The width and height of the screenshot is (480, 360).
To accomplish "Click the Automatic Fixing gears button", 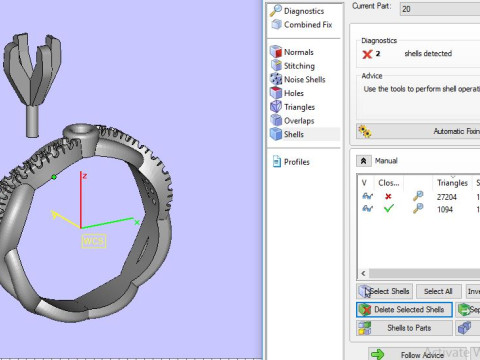I will 418,131.
